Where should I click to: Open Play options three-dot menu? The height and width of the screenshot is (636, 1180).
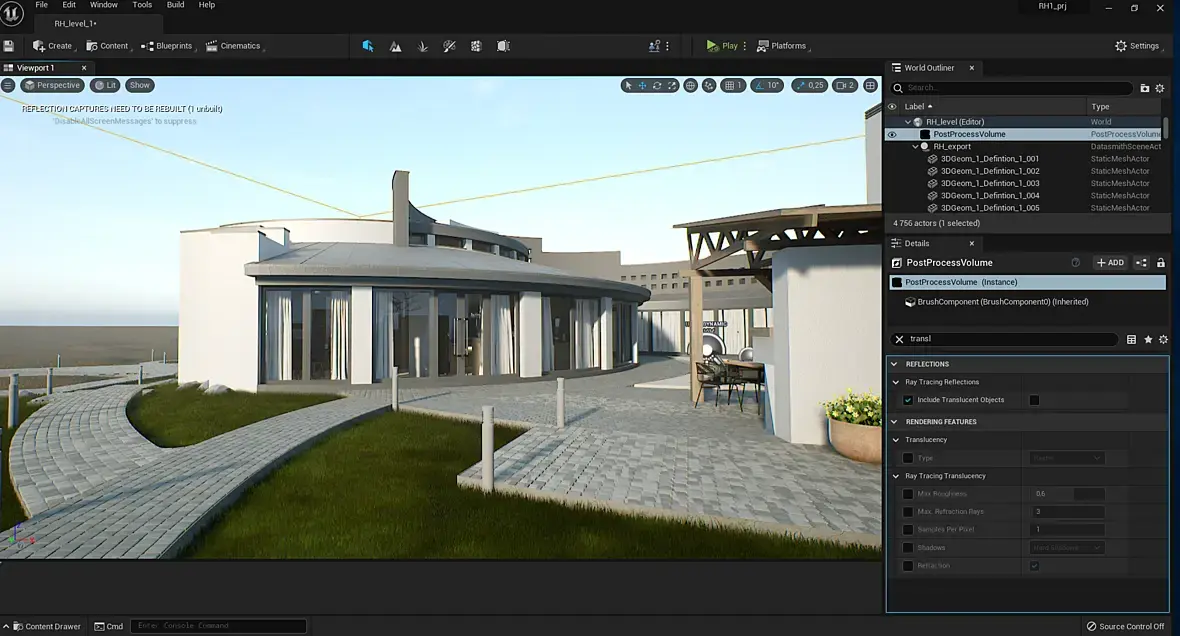click(744, 46)
